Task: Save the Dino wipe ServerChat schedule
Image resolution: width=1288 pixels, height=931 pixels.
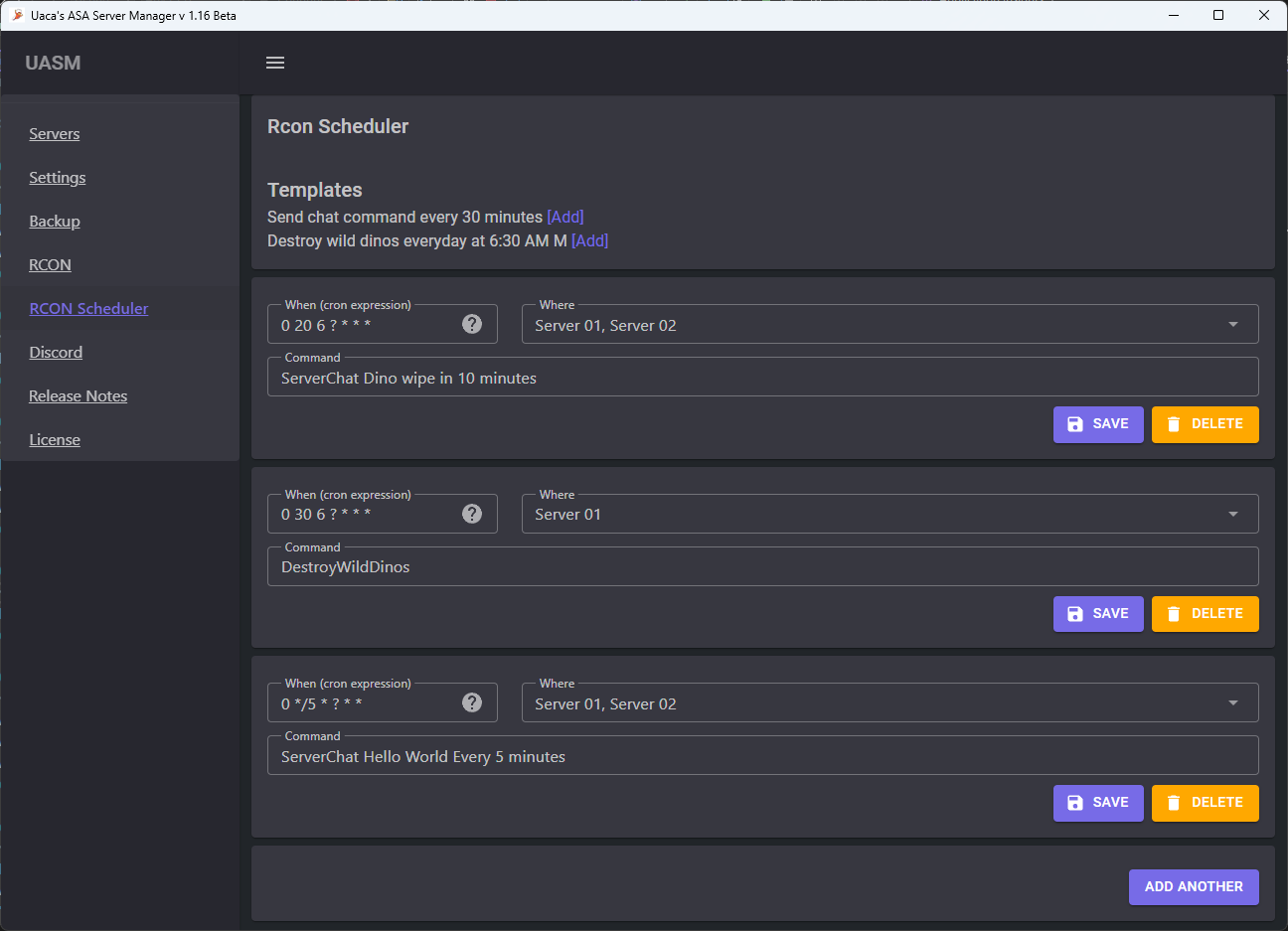Action: [1097, 424]
